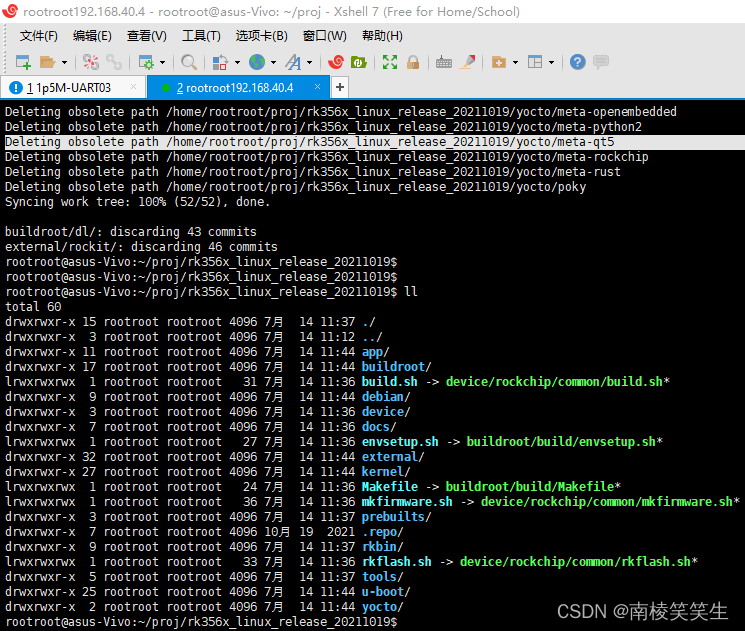This screenshot has height=631, width=745.
Task: Click the envsetup.sh symlink name
Action: pos(400,442)
